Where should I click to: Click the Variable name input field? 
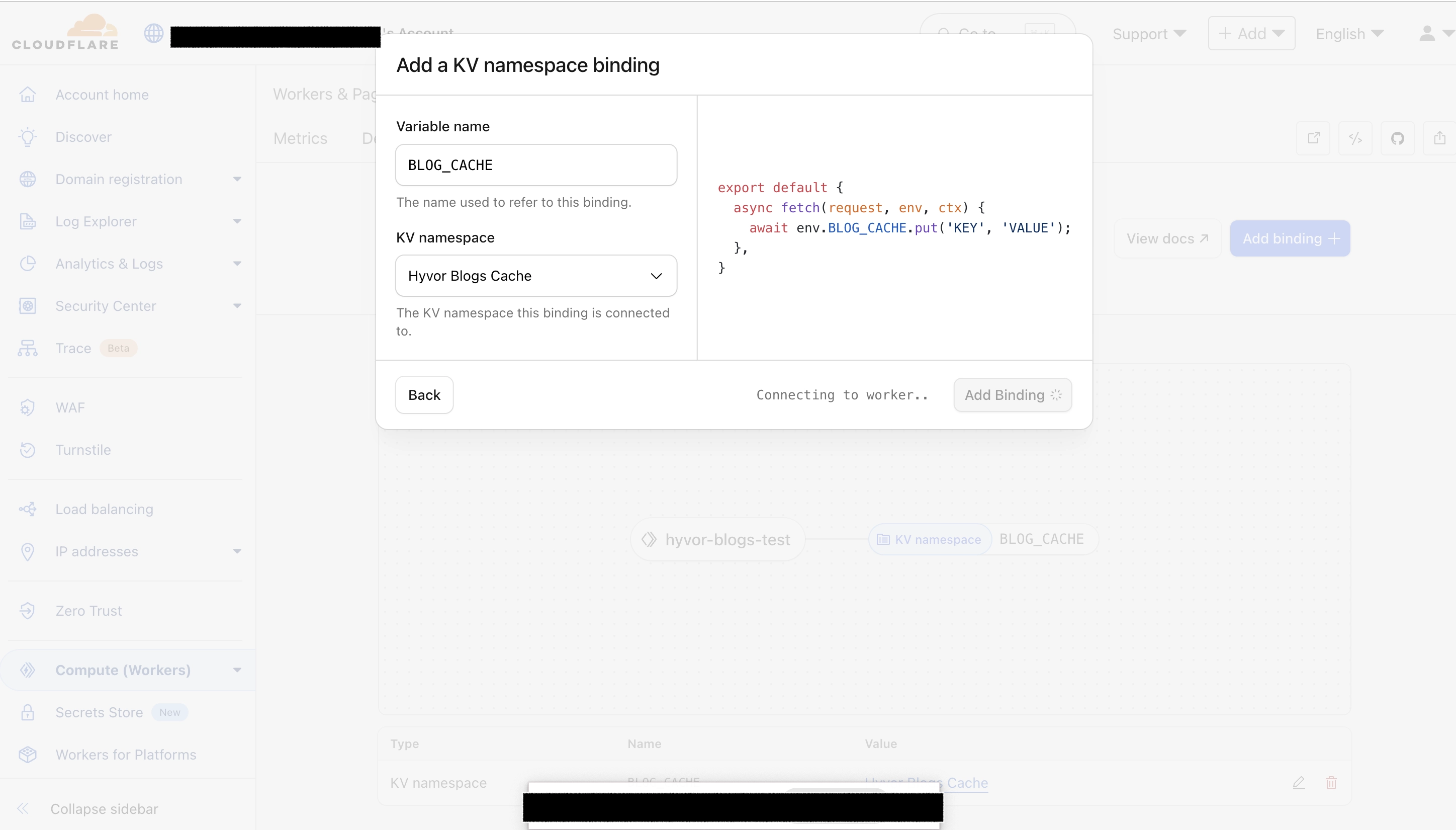(x=536, y=165)
